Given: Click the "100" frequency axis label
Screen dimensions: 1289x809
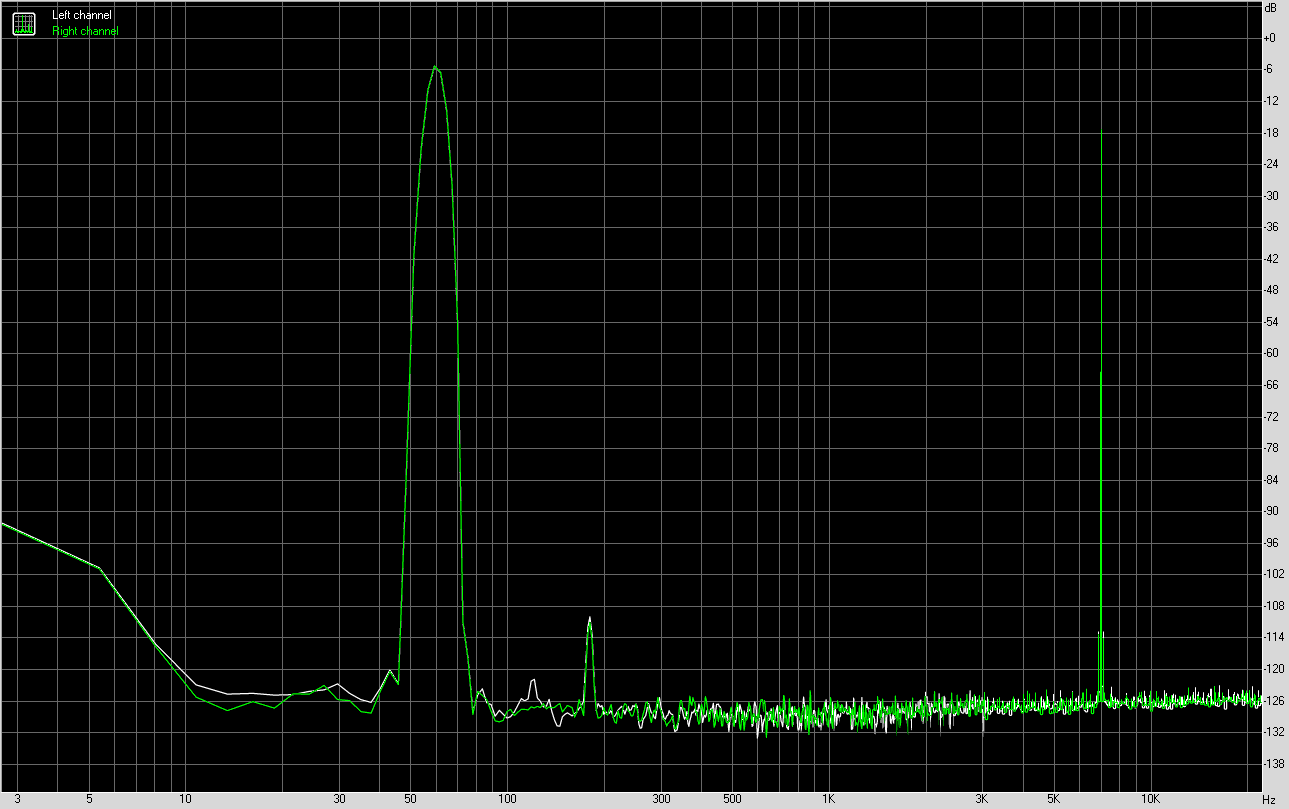Looking at the screenshot, I should (x=507, y=800).
